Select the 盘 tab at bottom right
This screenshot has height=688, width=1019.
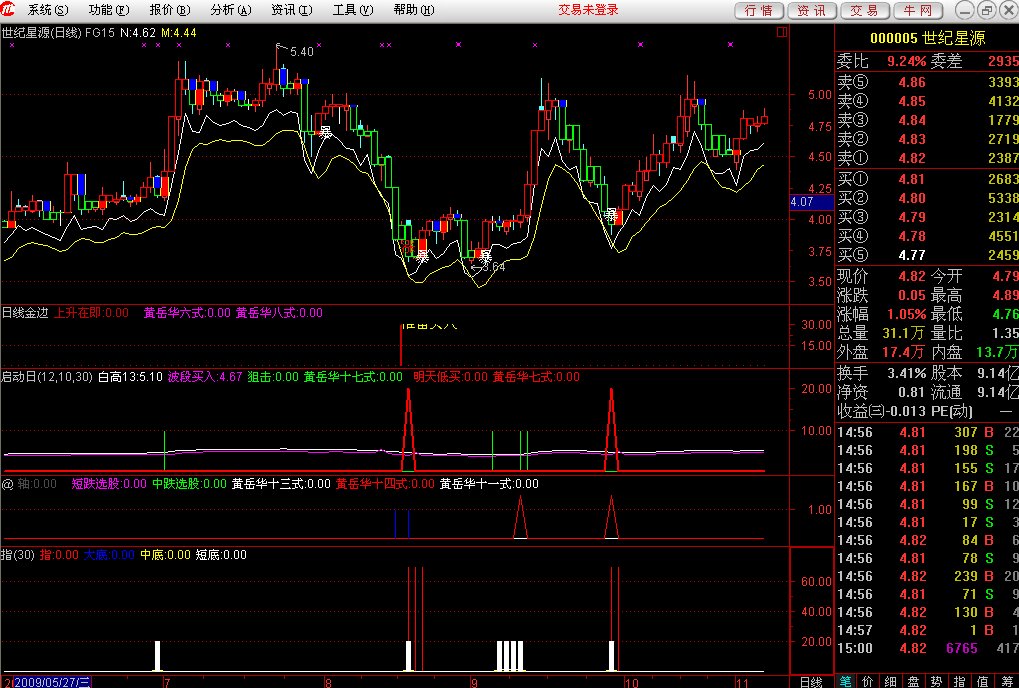pyautogui.click(x=913, y=681)
